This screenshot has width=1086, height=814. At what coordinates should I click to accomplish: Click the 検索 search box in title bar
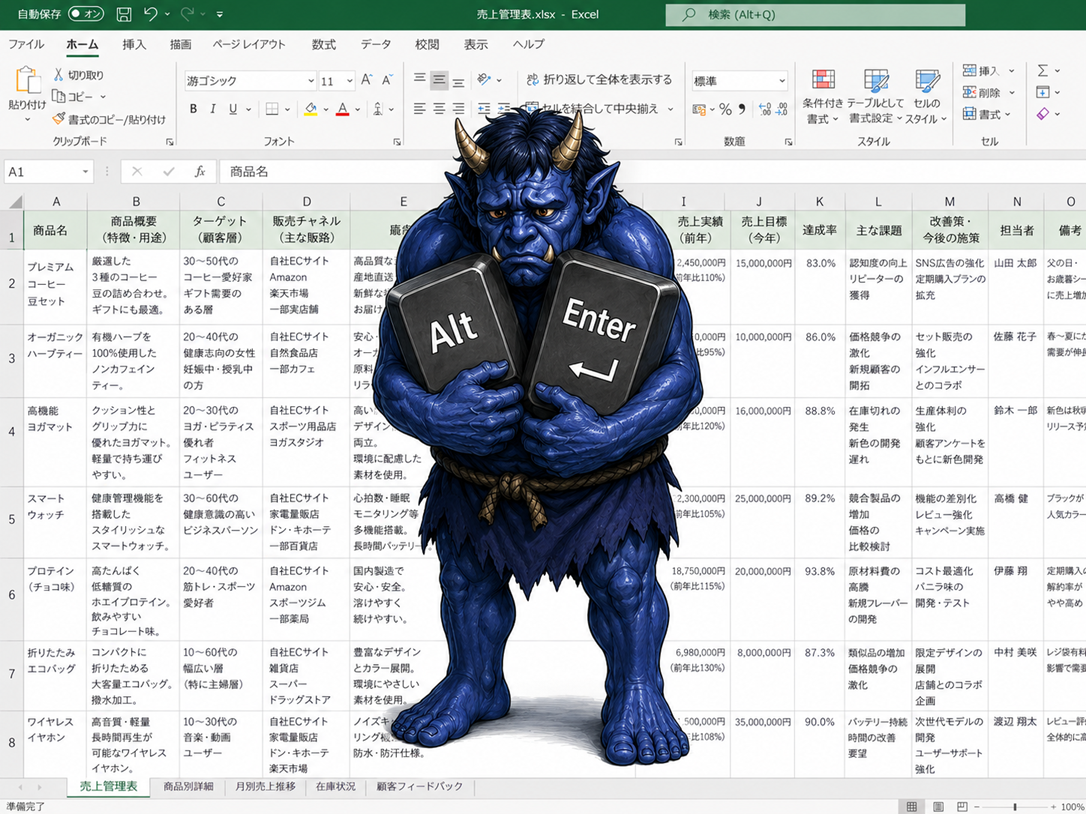coord(815,15)
